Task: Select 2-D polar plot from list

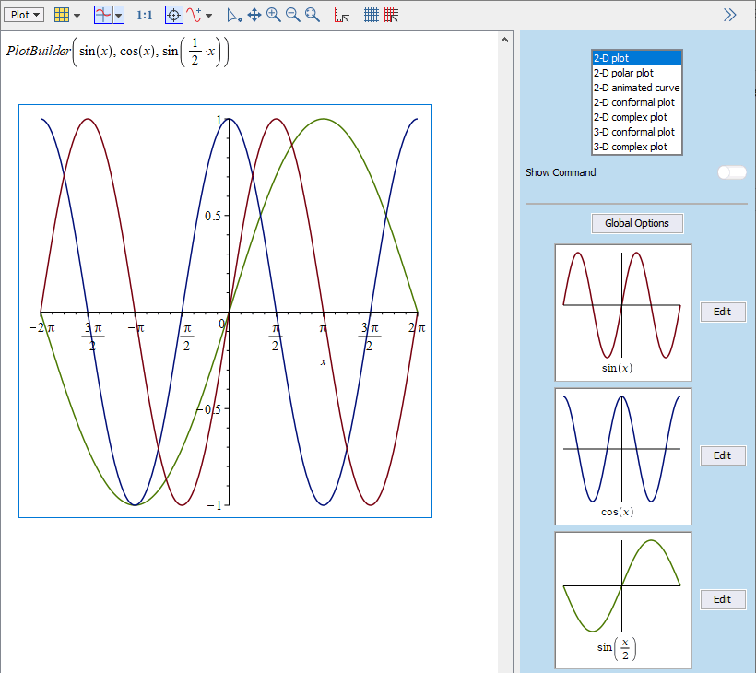Action: (624, 73)
